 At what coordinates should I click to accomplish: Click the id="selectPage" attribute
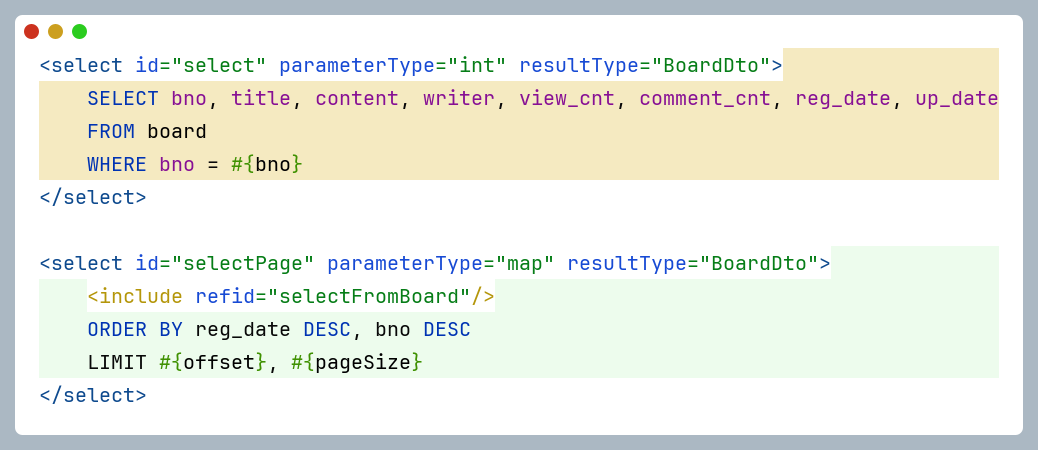click(224, 263)
